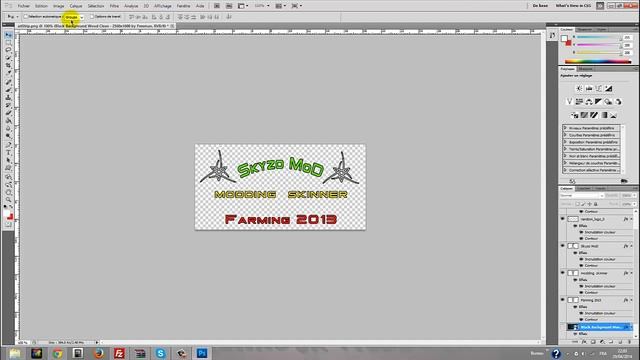640x360 pixels.
Task: Add a layer mask button
Action: [593, 342]
